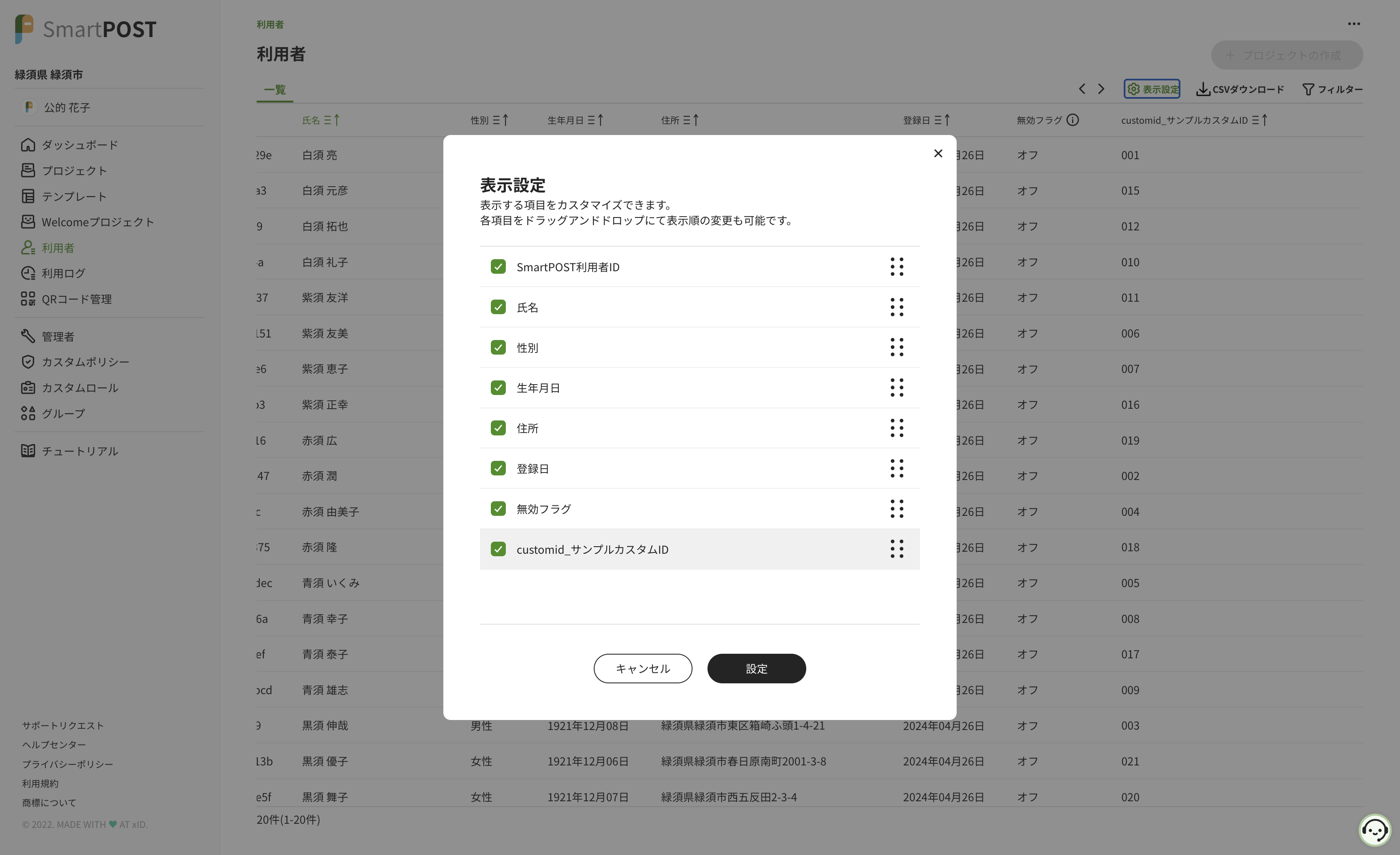This screenshot has width=1400, height=855.
Task: Toggle the customid_サンプルカスタムID checkbox
Action: pos(498,549)
